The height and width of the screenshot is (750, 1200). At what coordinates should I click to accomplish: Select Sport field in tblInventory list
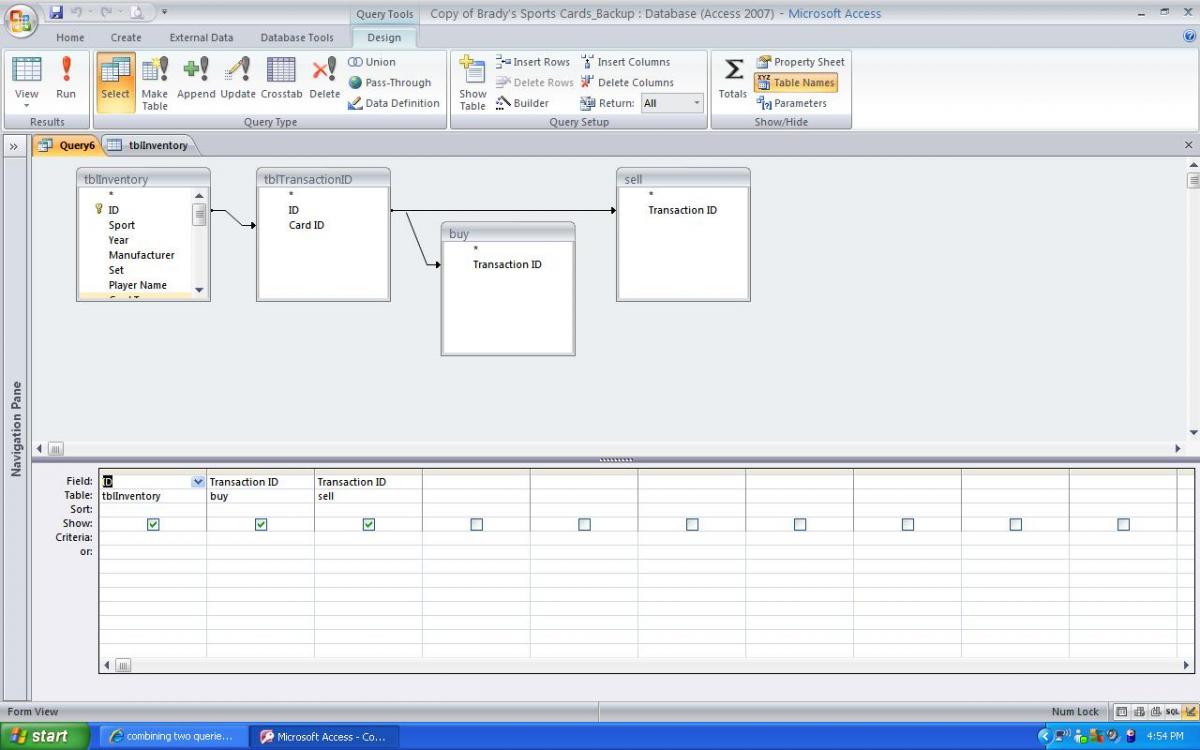[x=122, y=225]
